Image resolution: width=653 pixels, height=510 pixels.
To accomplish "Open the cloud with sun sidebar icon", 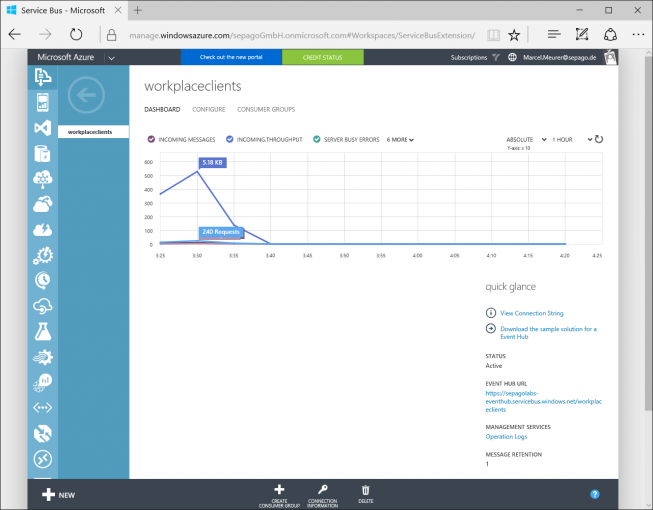I will [42, 204].
